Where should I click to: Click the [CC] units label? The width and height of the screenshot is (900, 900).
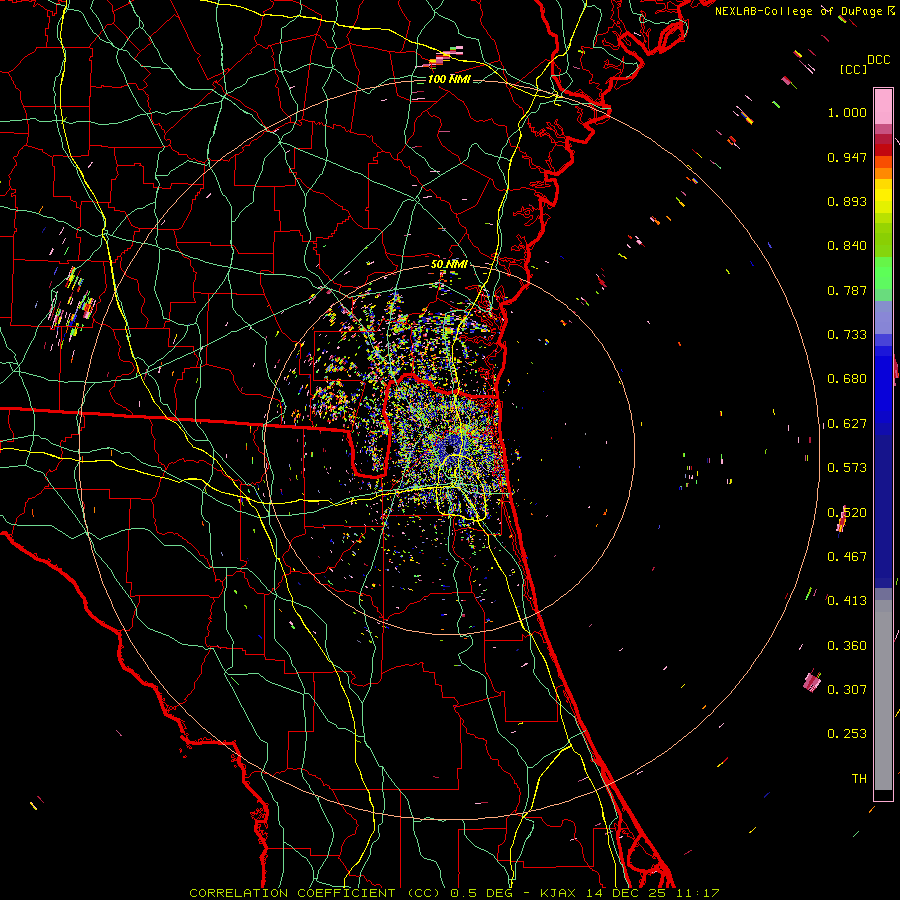point(854,69)
